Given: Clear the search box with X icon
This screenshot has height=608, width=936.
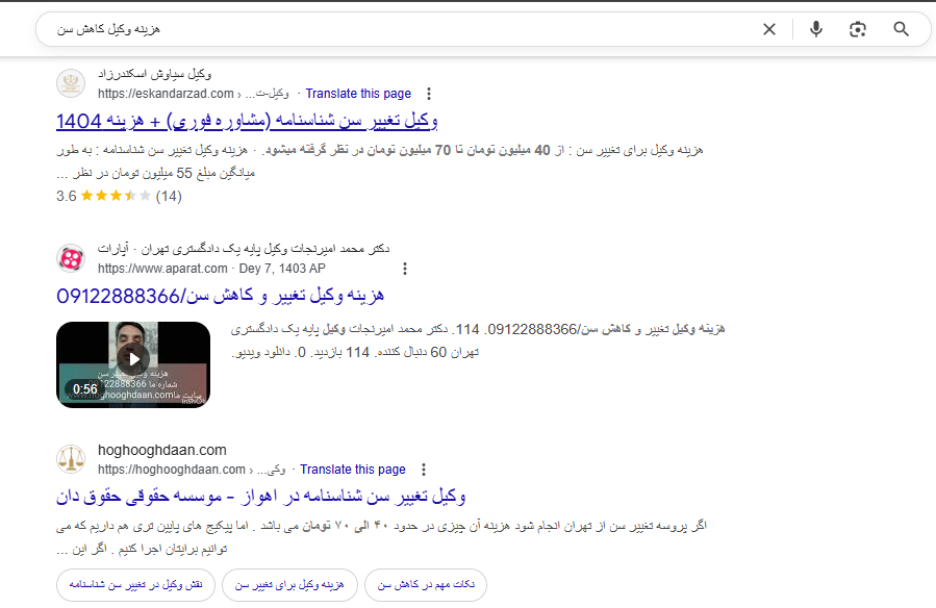Looking at the screenshot, I should (769, 29).
